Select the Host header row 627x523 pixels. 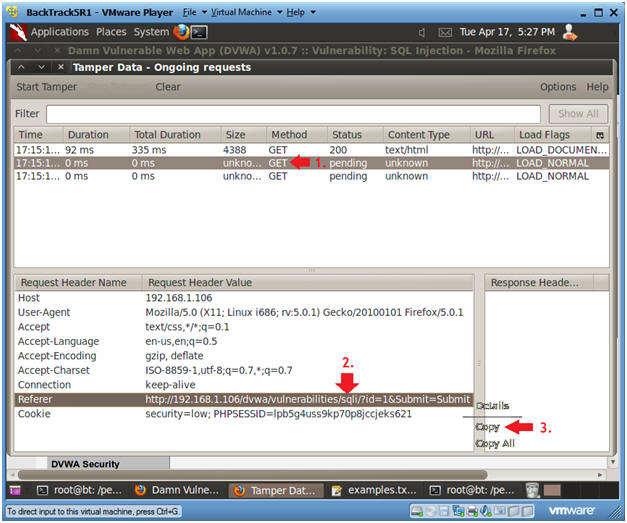coord(244,298)
